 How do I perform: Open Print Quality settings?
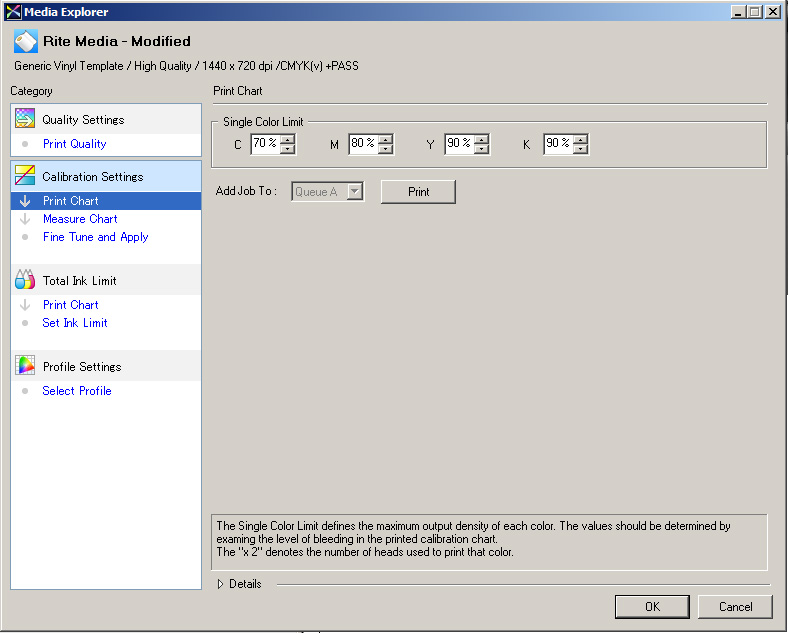(x=74, y=144)
